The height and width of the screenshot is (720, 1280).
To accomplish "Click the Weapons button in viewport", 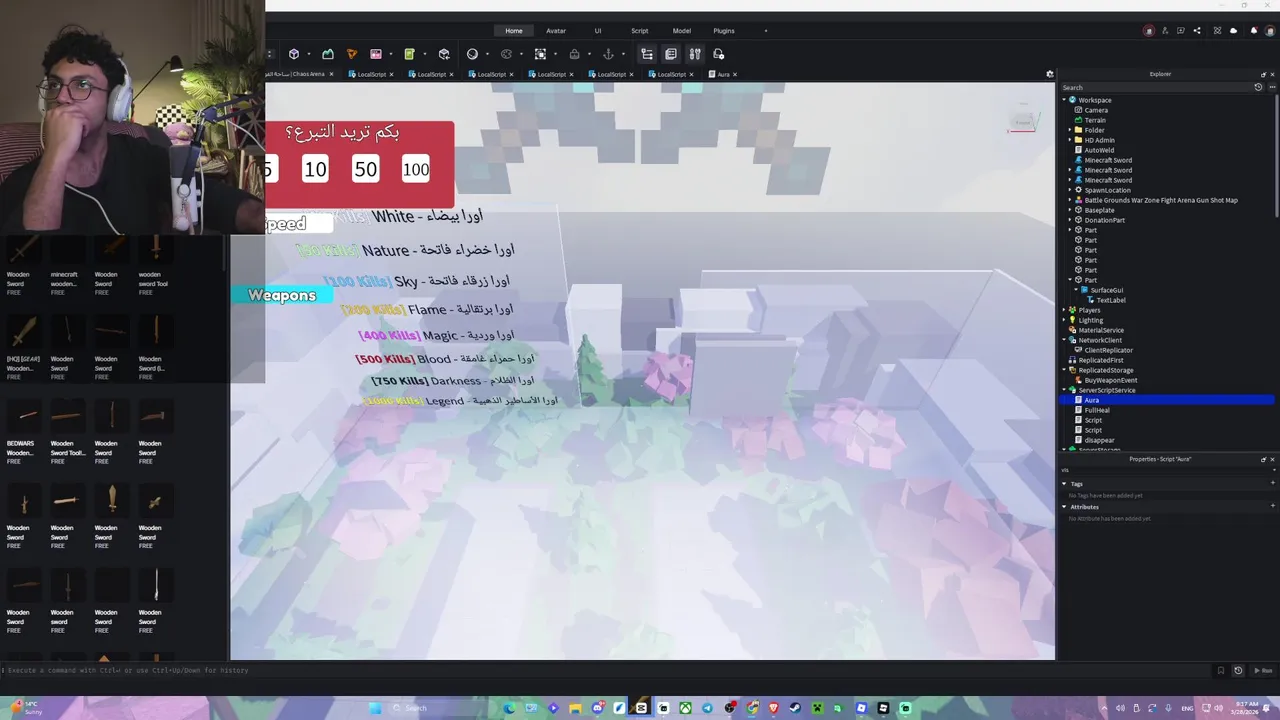I will (x=282, y=295).
